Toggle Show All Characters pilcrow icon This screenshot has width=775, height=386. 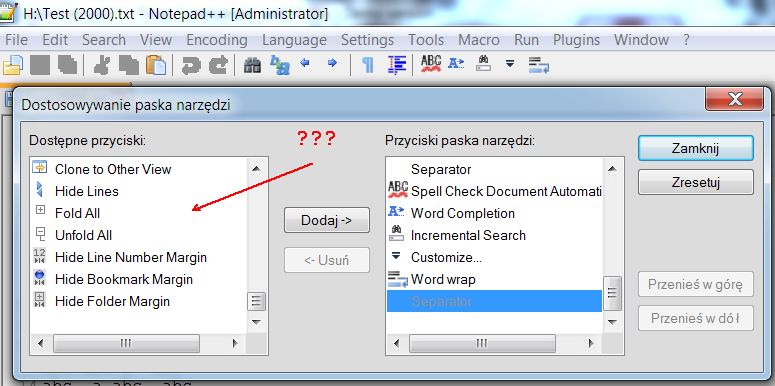(367, 65)
